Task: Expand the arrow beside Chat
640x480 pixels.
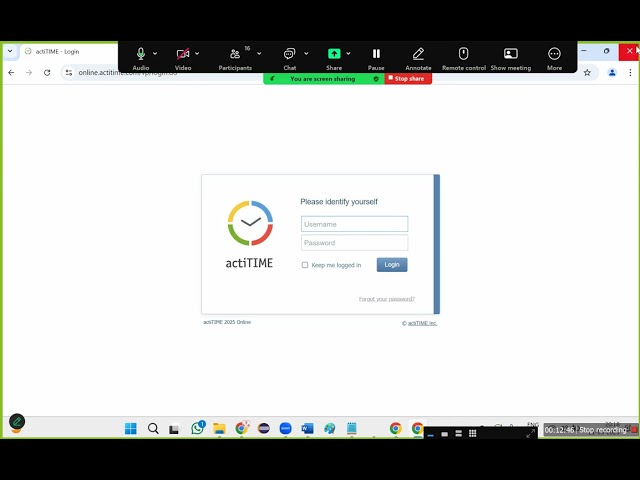Action: point(306,53)
